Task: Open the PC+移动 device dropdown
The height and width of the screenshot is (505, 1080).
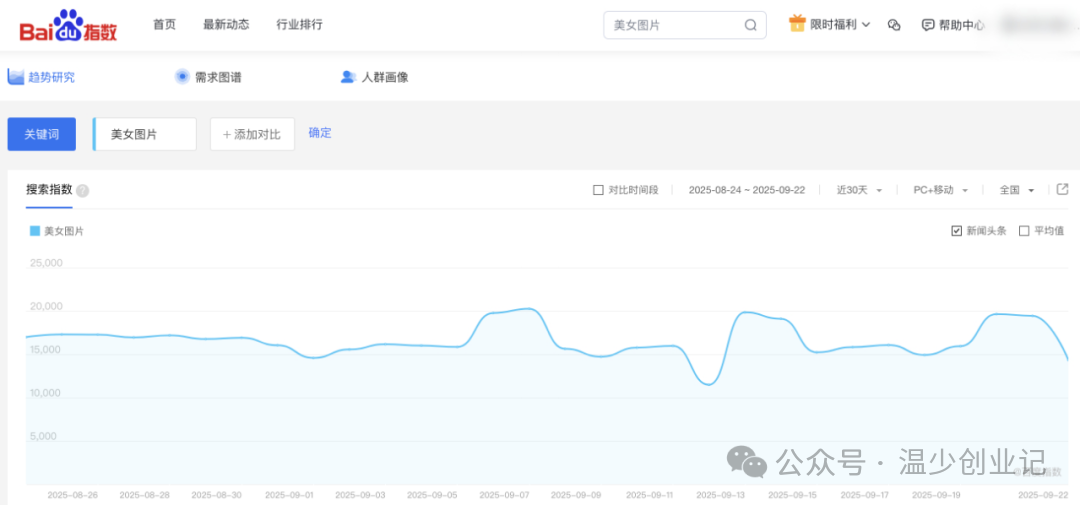Action: point(939,190)
